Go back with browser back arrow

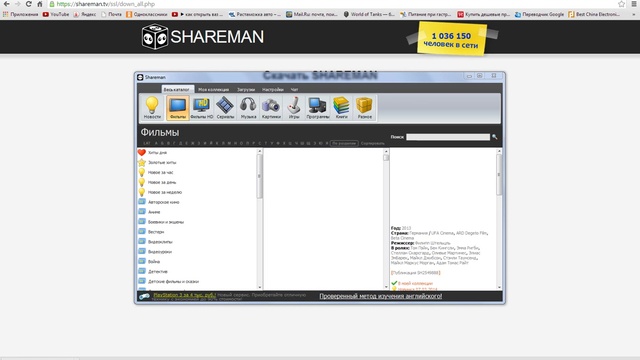(7, 4)
